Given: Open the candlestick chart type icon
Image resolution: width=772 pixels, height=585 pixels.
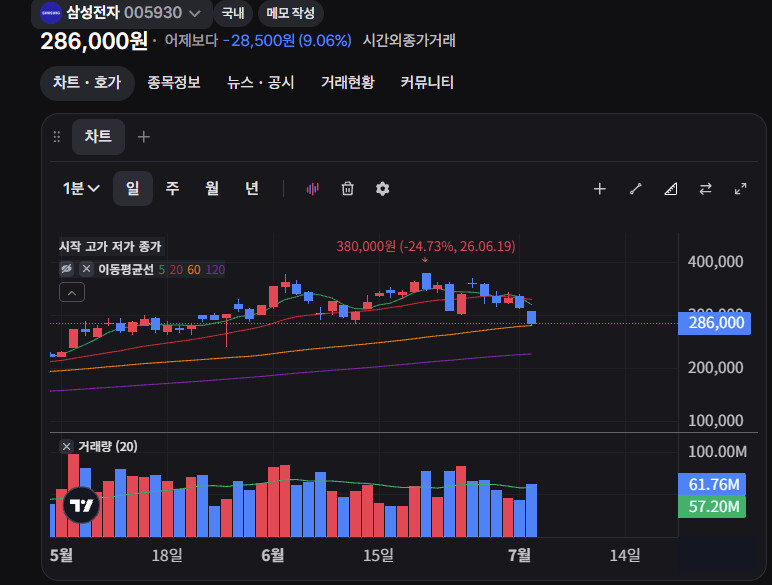Looking at the screenshot, I should (x=313, y=189).
